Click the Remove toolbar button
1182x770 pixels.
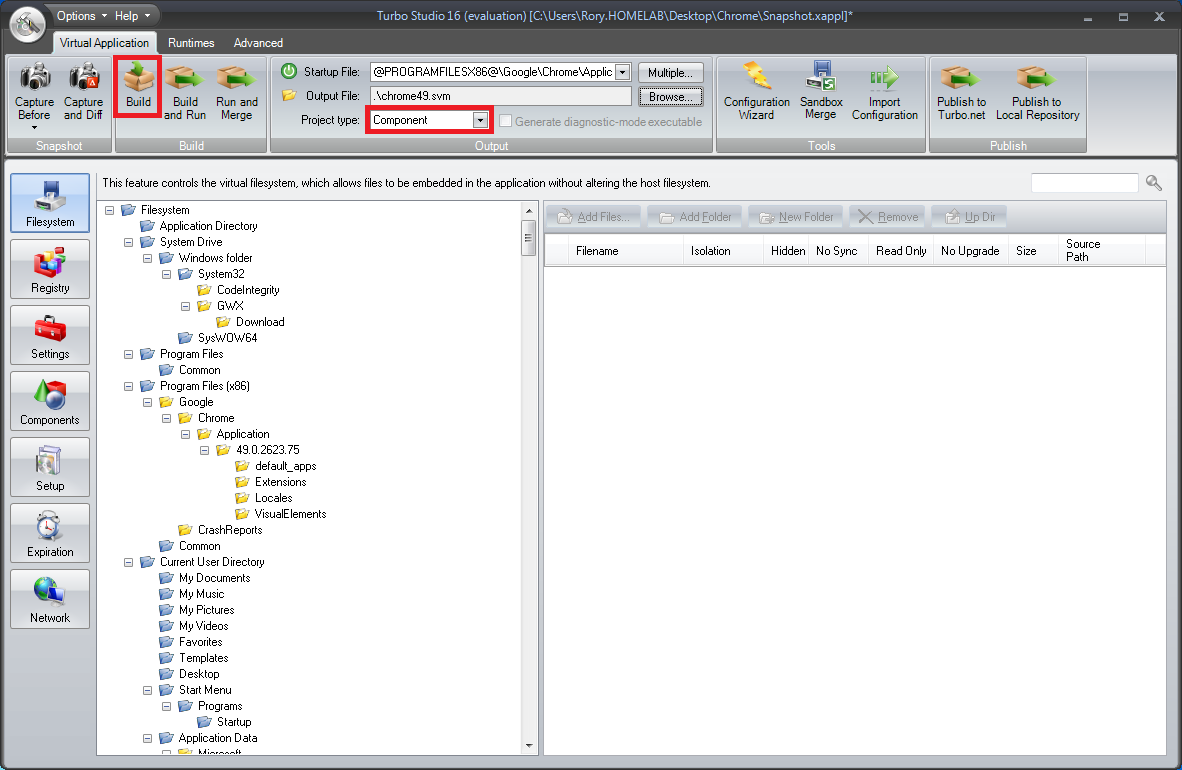point(888,217)
